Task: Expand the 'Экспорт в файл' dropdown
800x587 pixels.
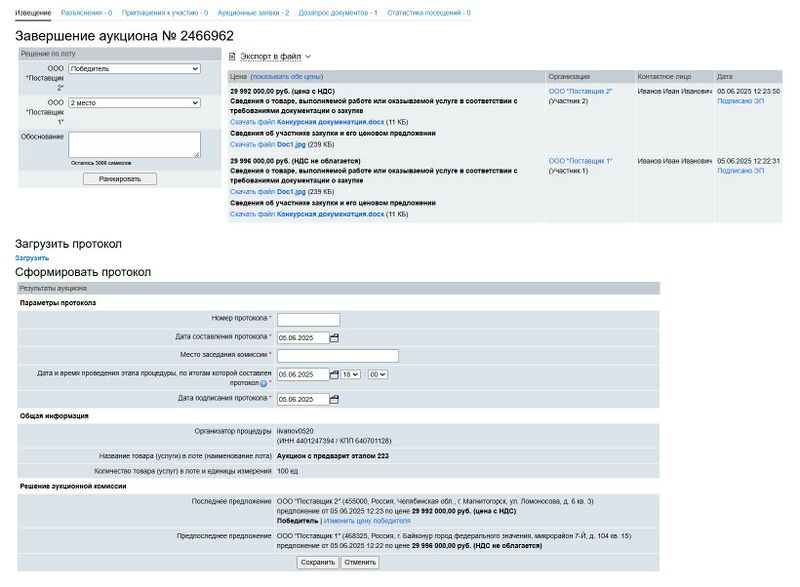Action: coord(307,57)
